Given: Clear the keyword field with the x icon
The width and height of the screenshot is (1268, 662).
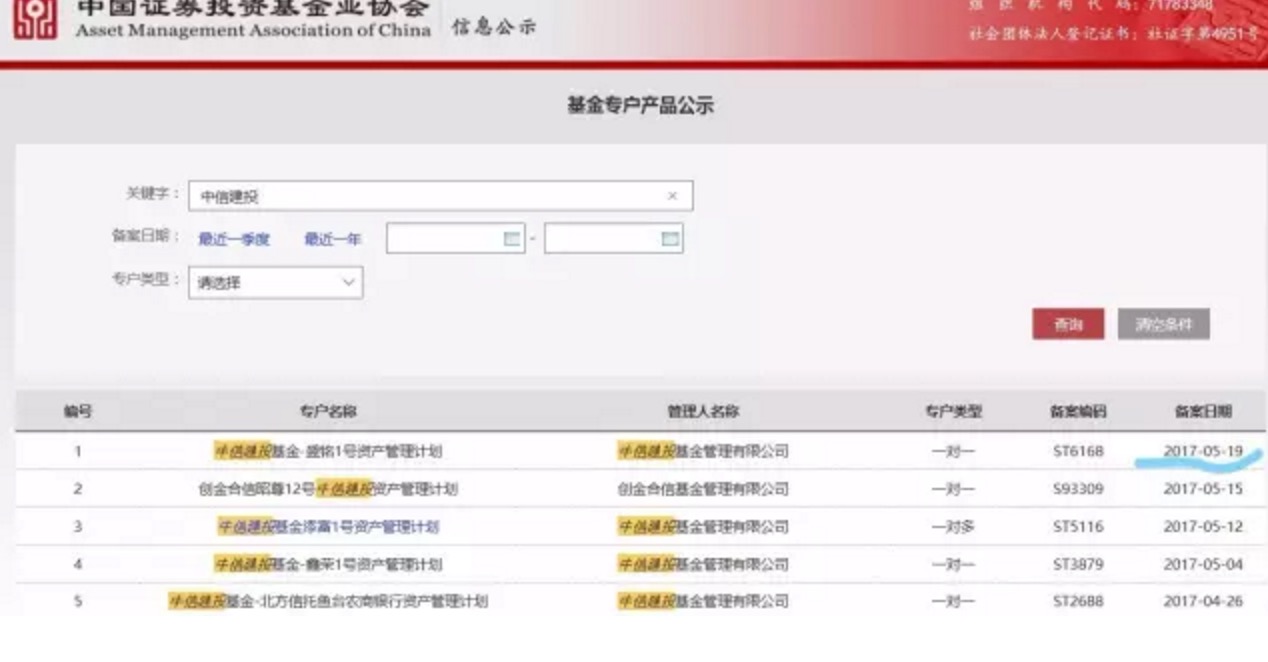Looking at the screenshot, I should (x=672, y=196).
